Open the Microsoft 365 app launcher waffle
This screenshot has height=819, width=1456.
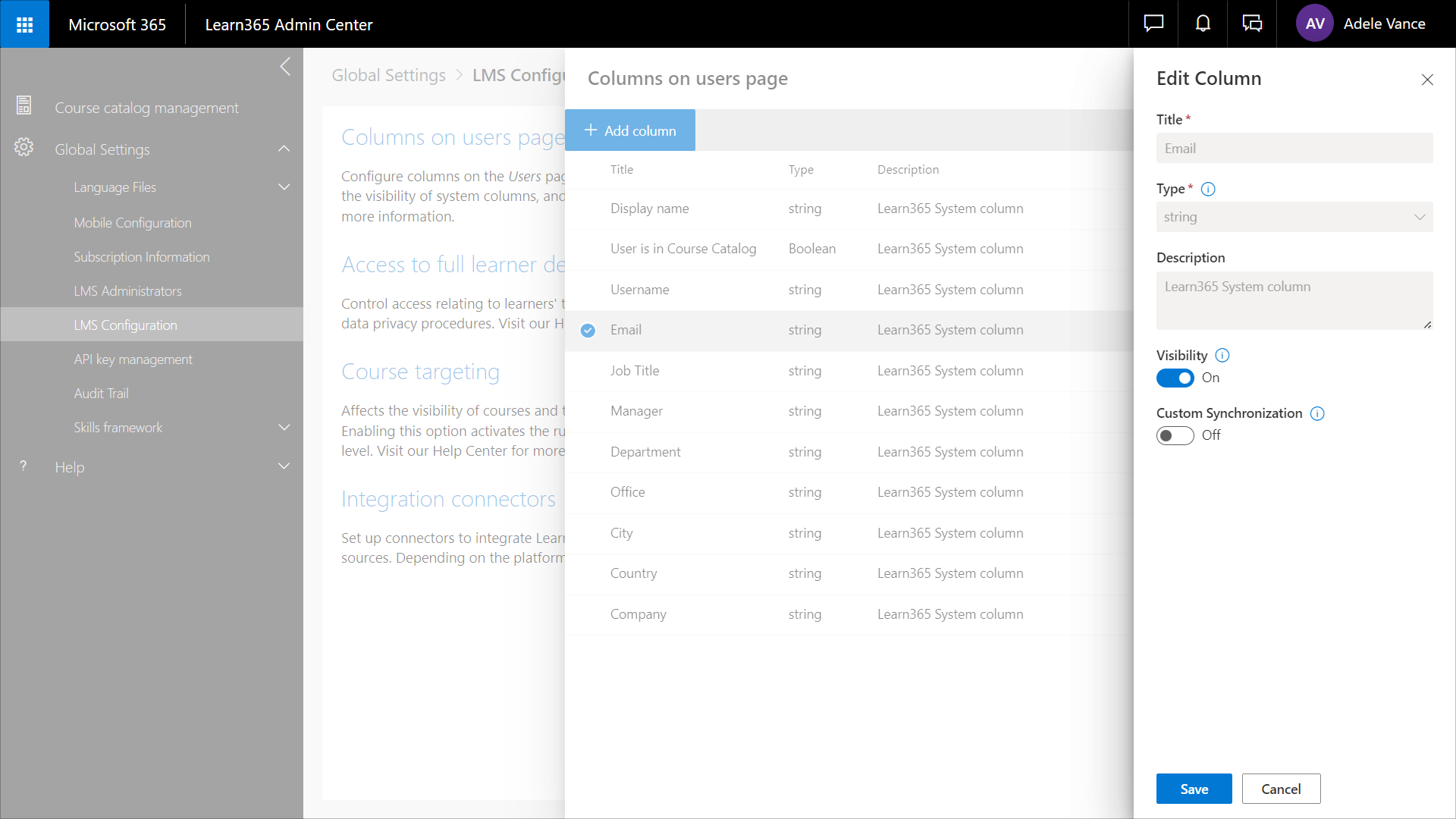(24, 24)
